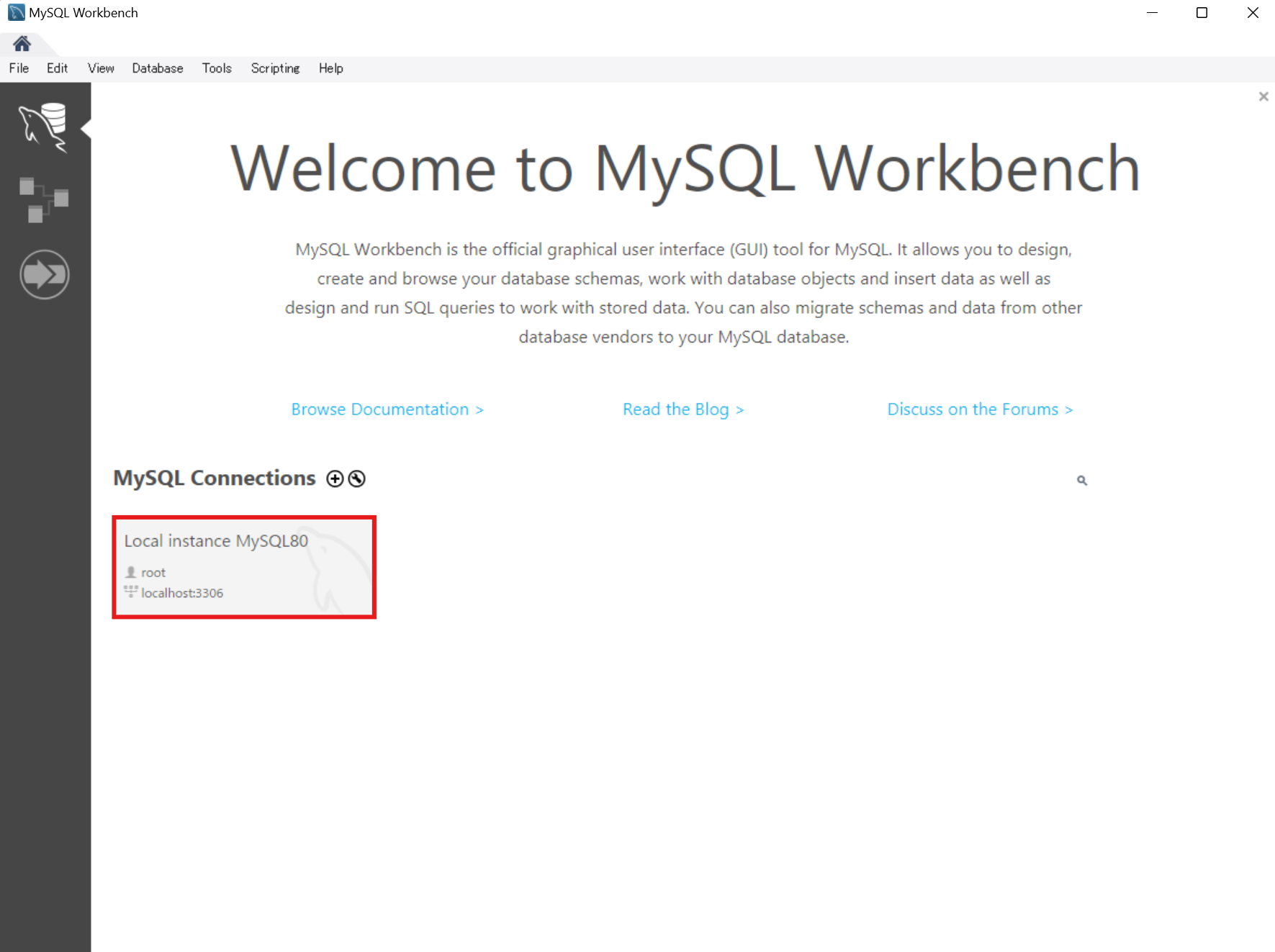The width and height of the screenshot is (1275, 952).
Task: Click the connections search magnifier icon
Action: 1082,479
